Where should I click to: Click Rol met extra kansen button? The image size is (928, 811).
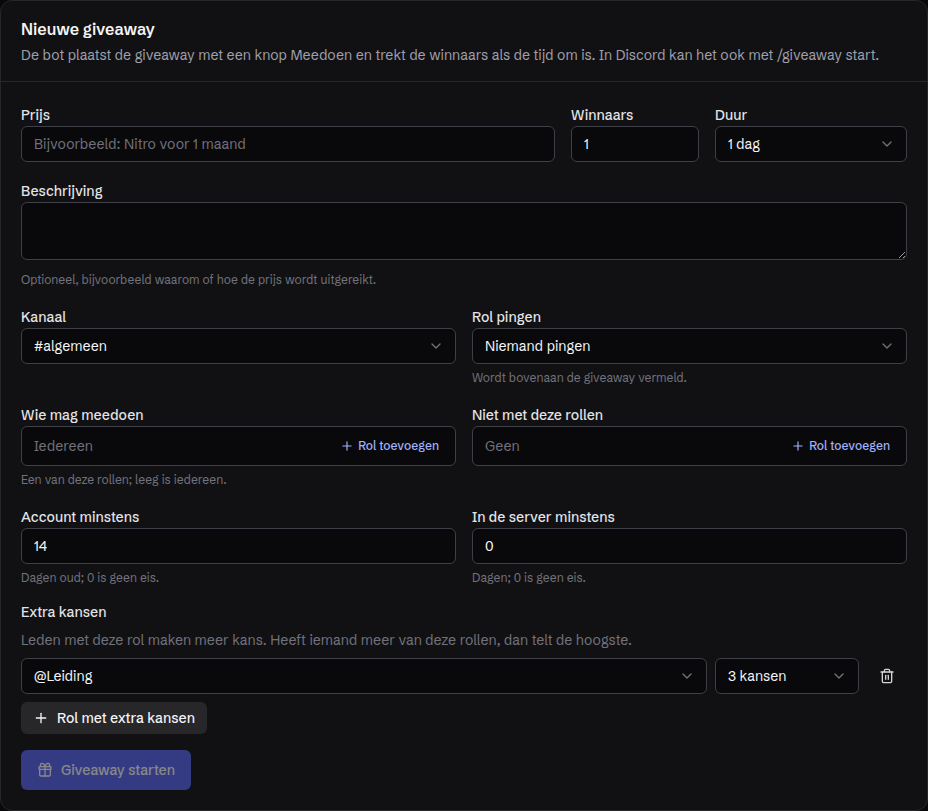[114, 718]
